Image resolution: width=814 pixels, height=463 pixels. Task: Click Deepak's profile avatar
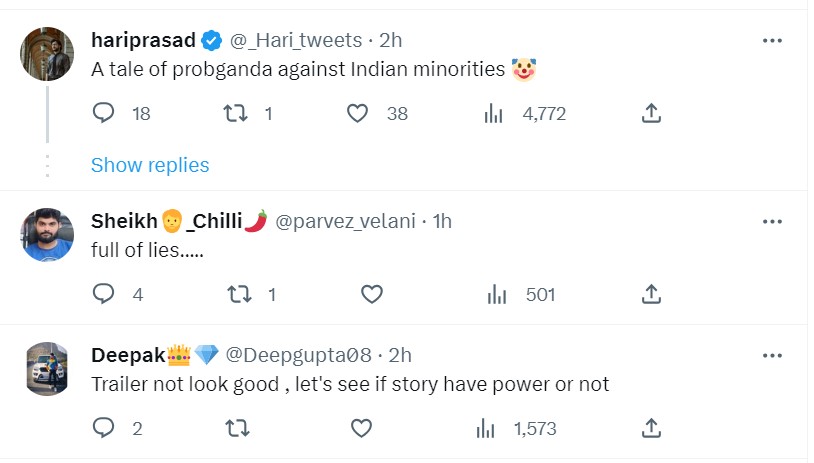(46, 369)
